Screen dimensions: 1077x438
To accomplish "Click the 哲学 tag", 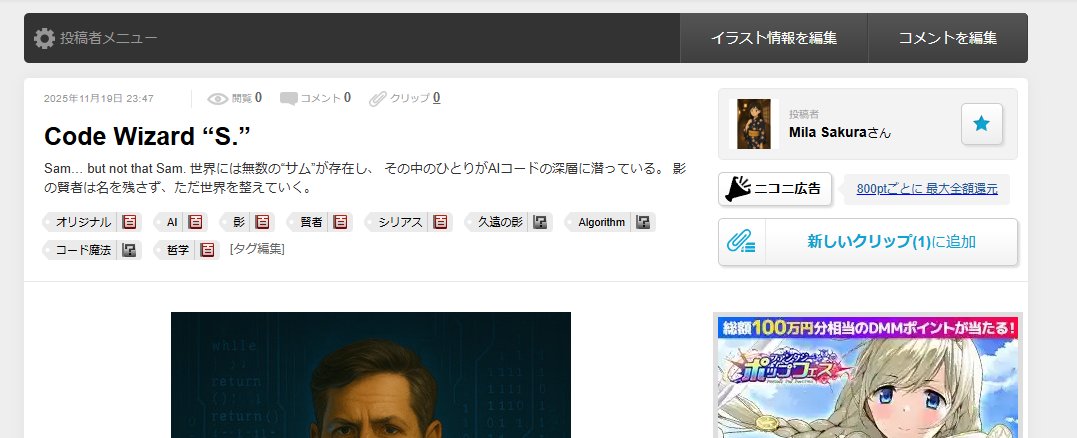I will pyautogui.click(x=178, y=250).
